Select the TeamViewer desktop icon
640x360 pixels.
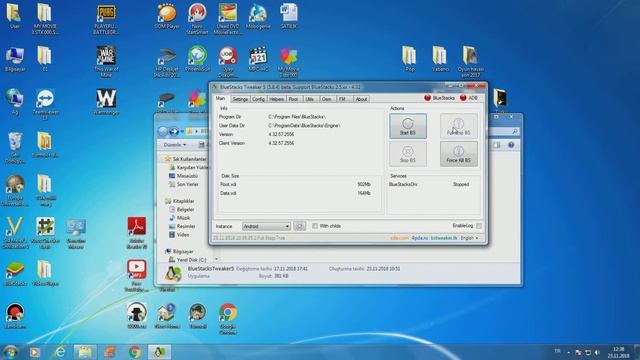coord(45,104)
